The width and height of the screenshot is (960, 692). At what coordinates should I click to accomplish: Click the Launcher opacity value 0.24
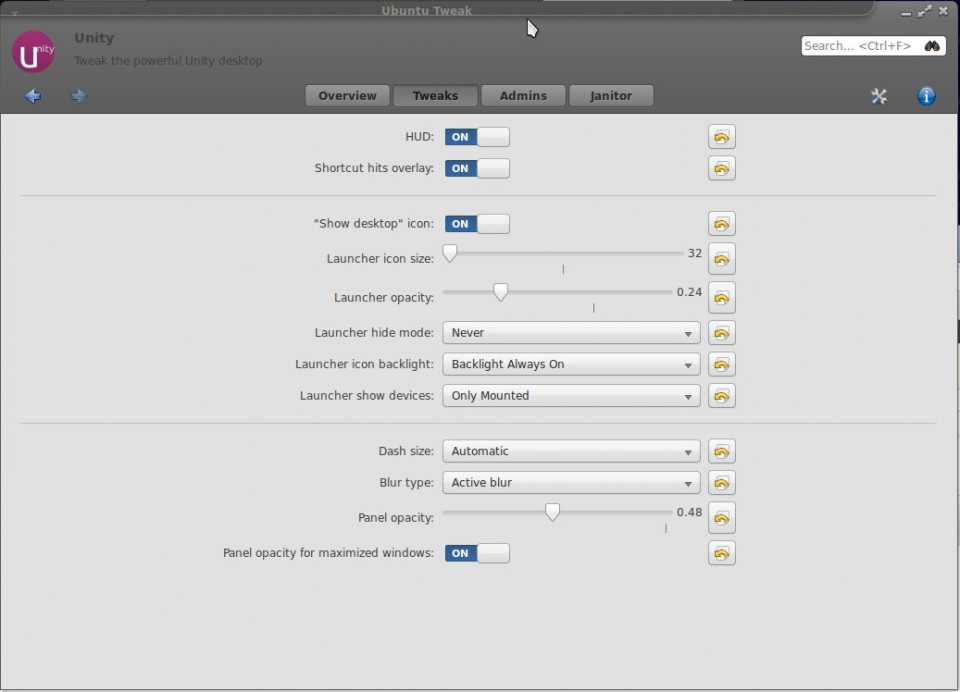pyautogui.click(x=689, y=292)
